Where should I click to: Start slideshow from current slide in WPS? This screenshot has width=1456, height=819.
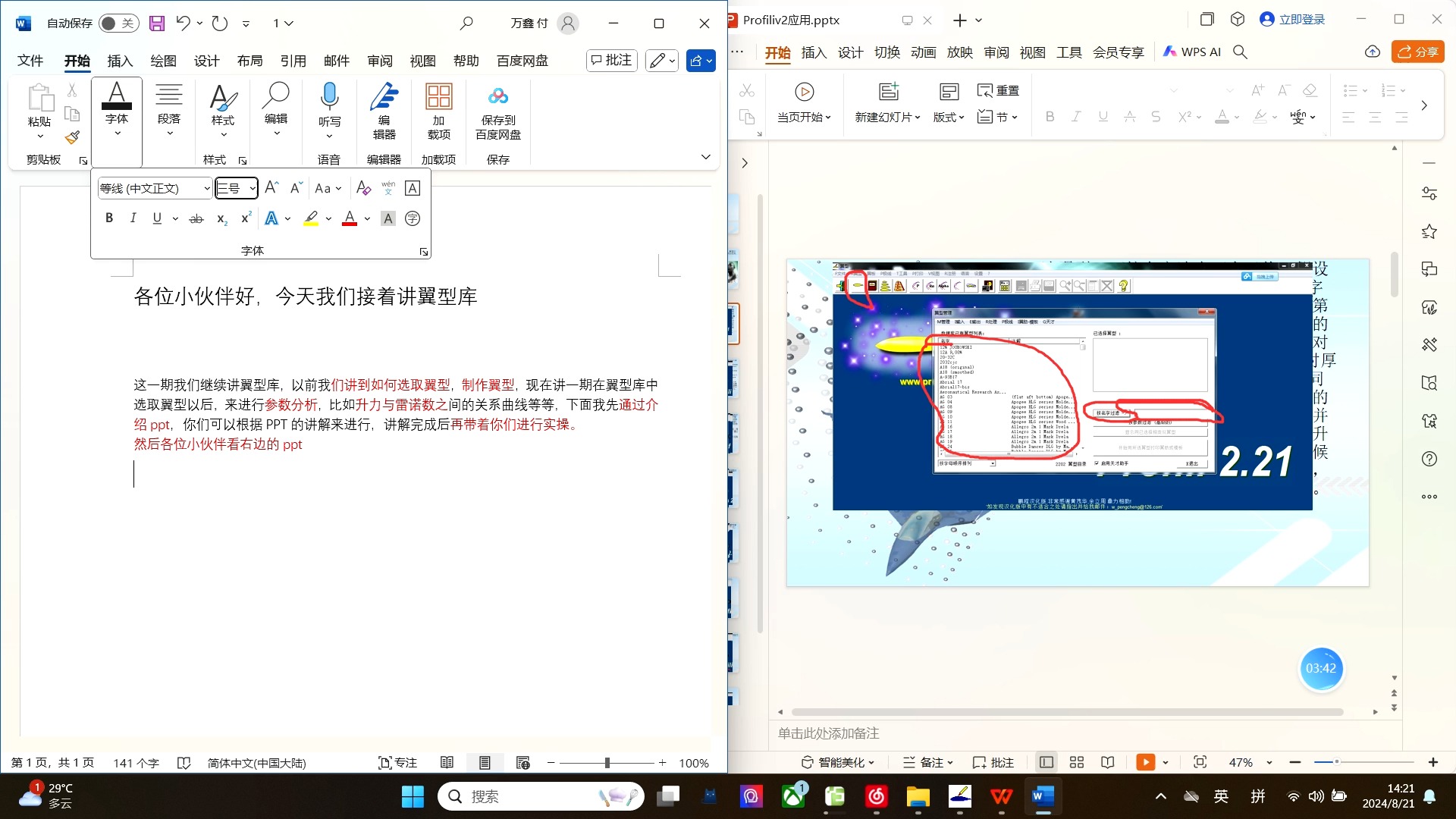(804, 93)
